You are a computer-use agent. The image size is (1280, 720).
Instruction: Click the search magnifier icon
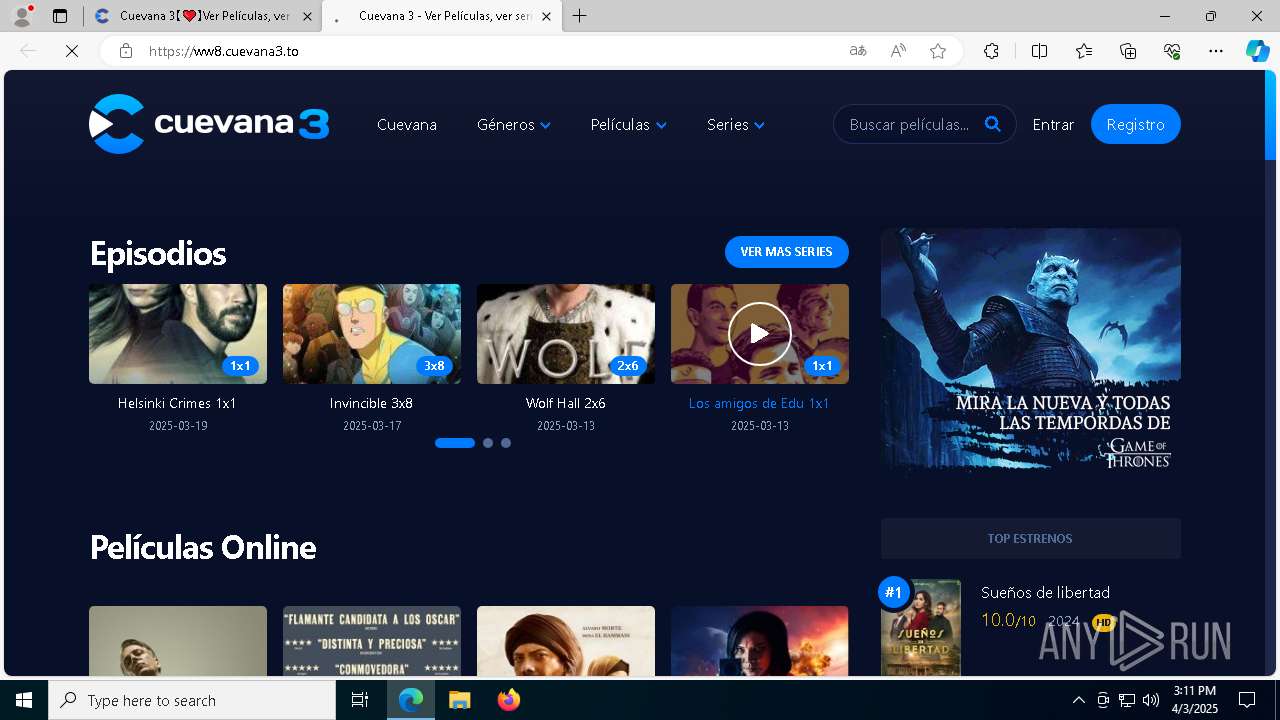[x=992, y=124]
